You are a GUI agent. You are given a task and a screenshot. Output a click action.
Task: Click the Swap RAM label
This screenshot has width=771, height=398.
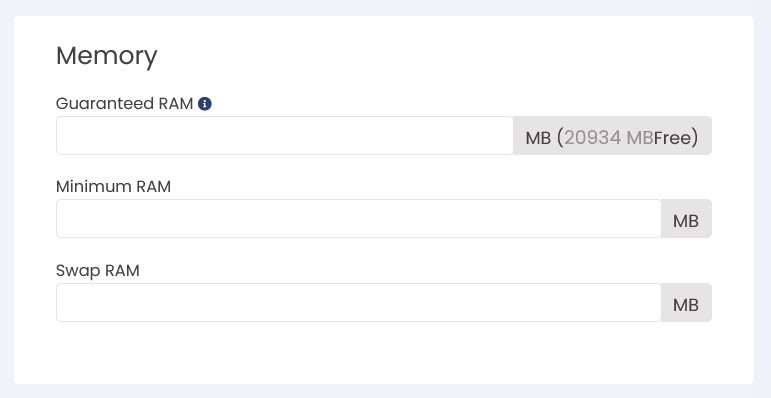click(x=98, y=271)
